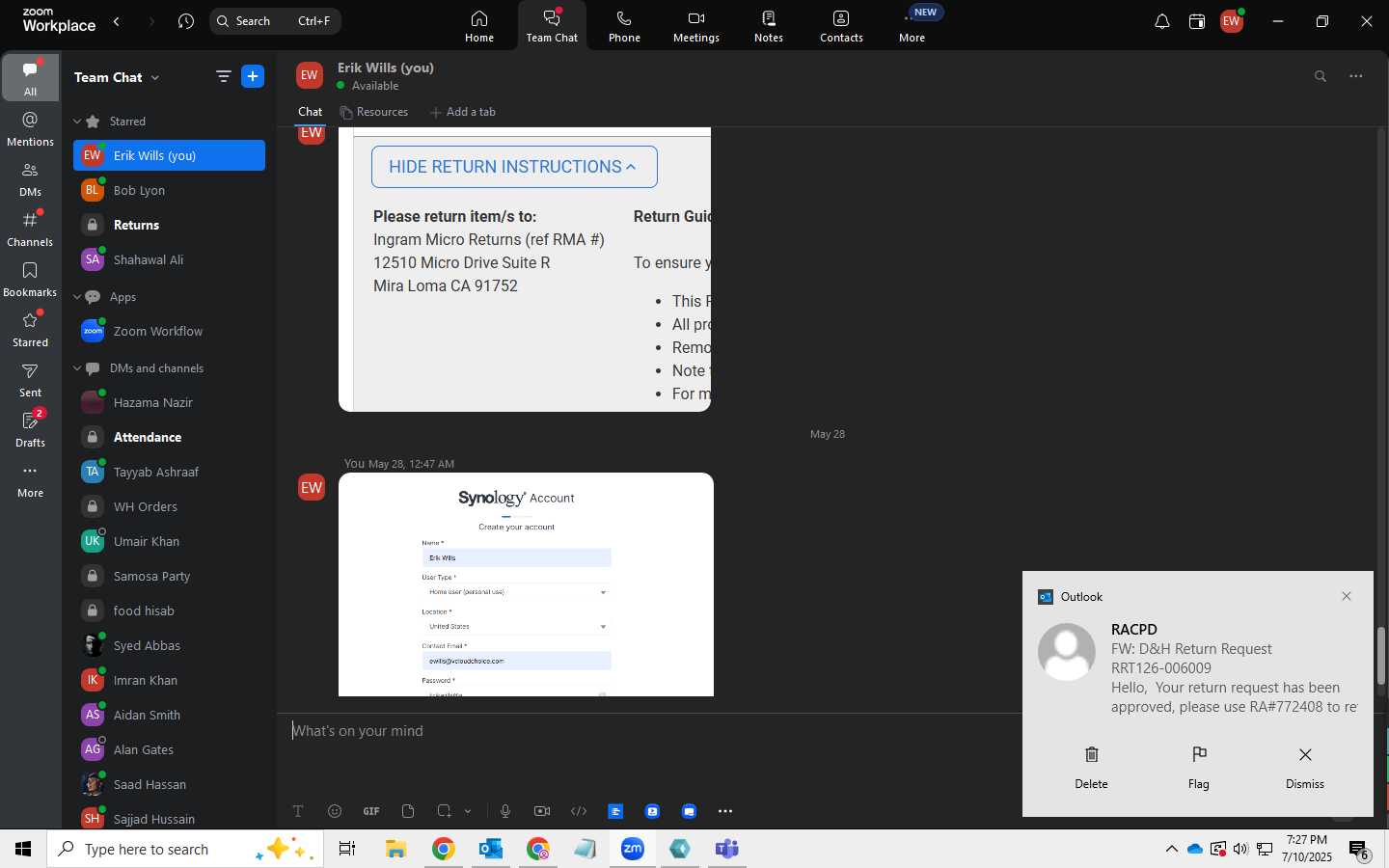
Task: Open Outlook from the taskbar
Action: [491, 849]
